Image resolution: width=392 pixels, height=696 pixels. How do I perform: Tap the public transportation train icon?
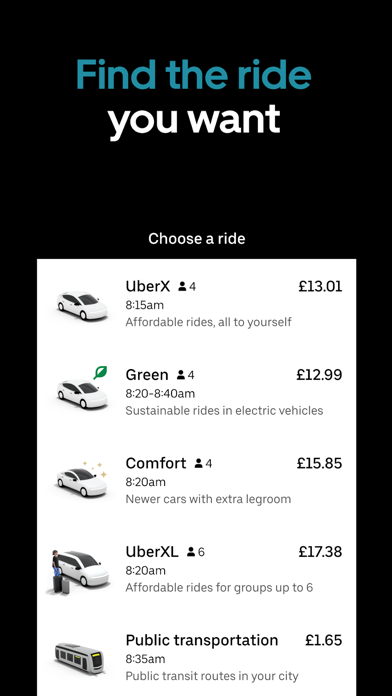80,658
